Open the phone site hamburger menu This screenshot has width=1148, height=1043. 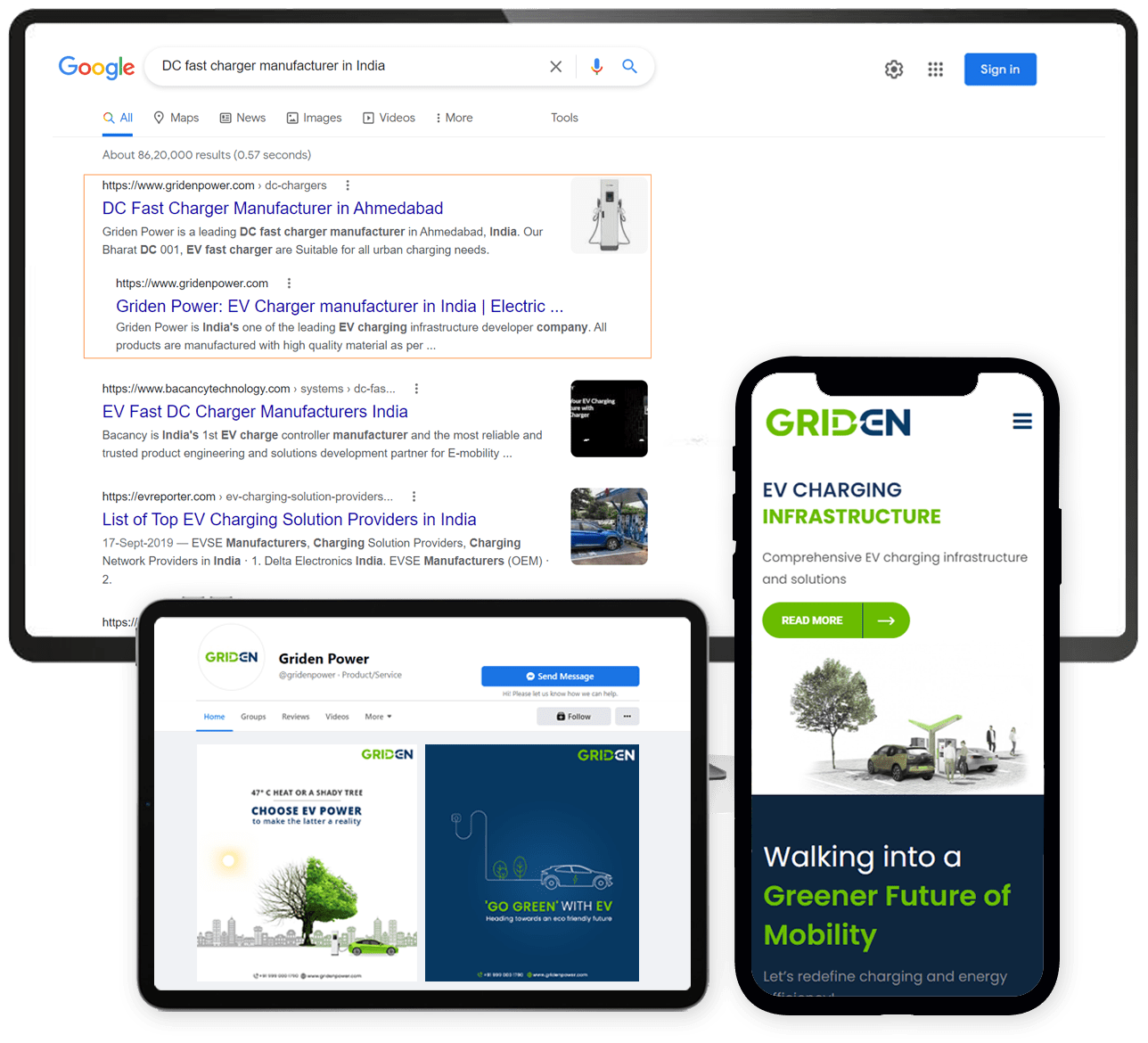(1022, 421)
